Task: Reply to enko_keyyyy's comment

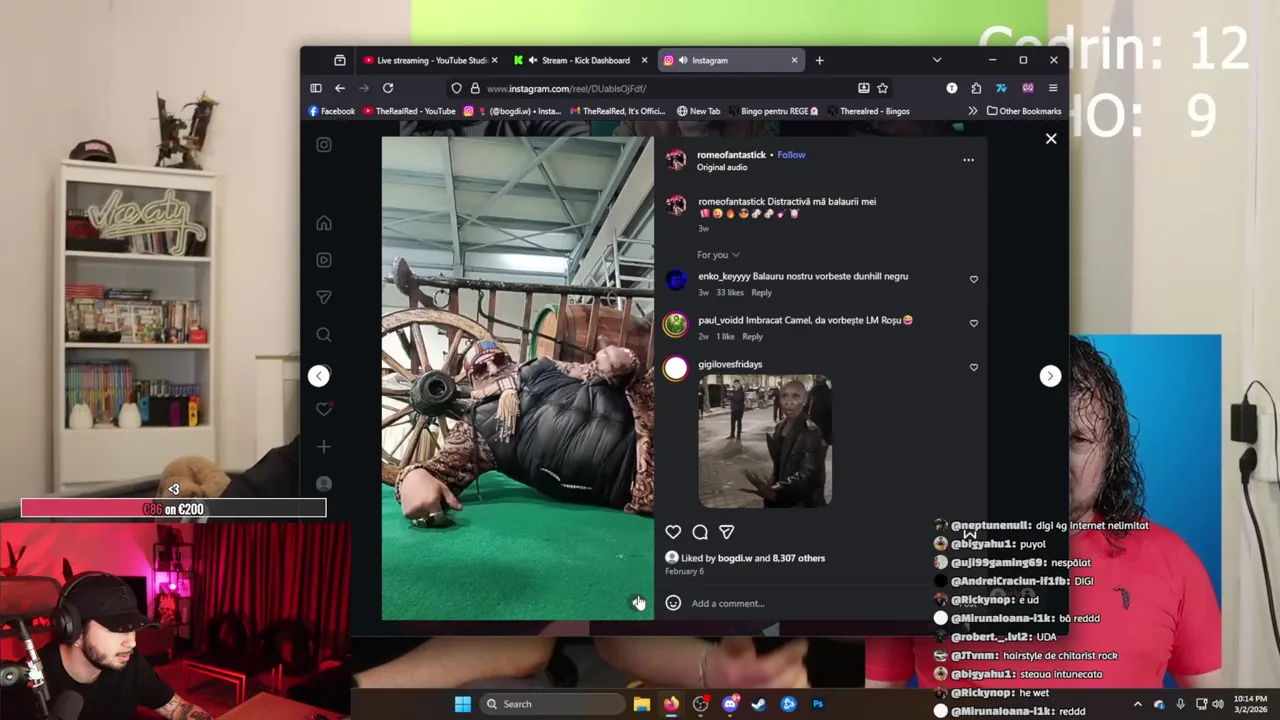Action: point(761,293)
